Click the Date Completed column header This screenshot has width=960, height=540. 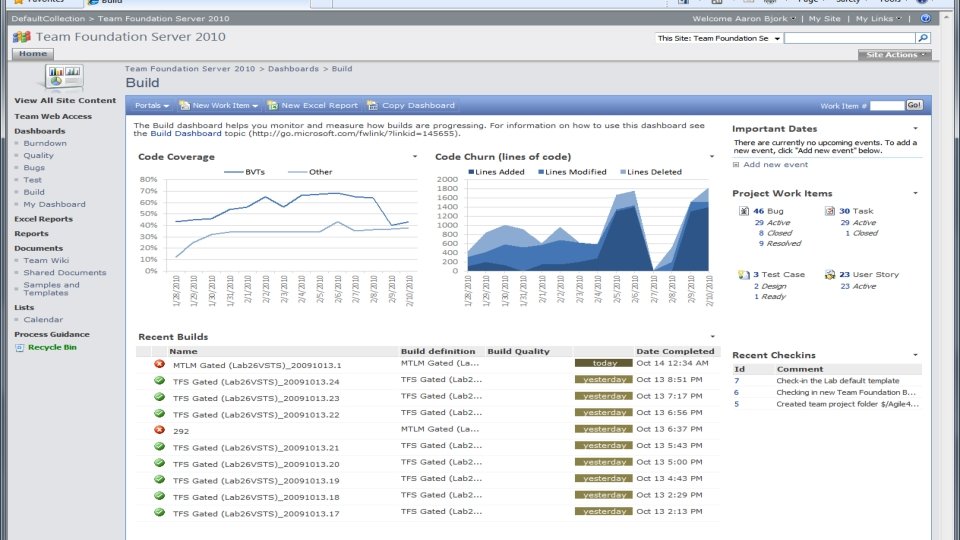[675, 351]
